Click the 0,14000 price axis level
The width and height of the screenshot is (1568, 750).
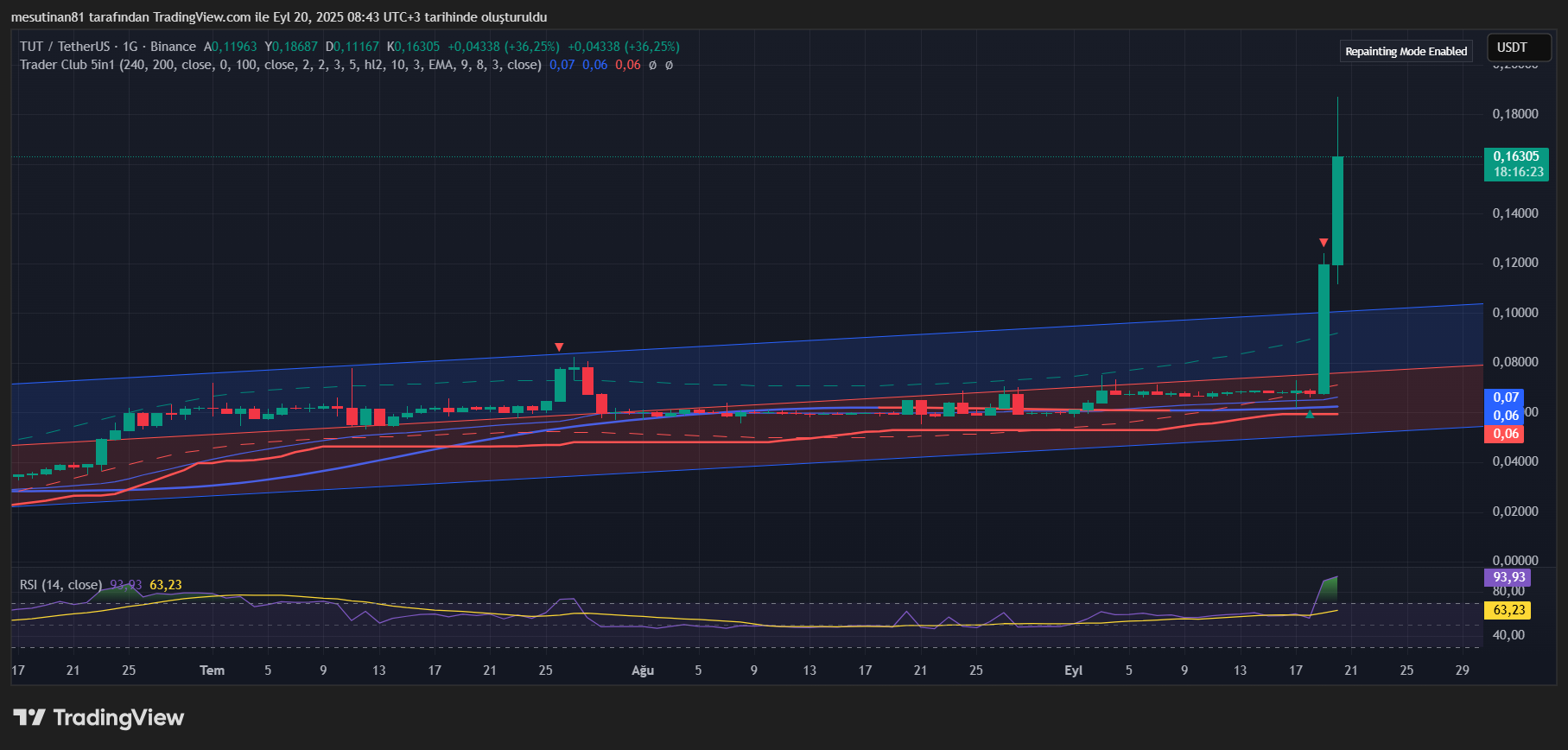[1515, 213]
